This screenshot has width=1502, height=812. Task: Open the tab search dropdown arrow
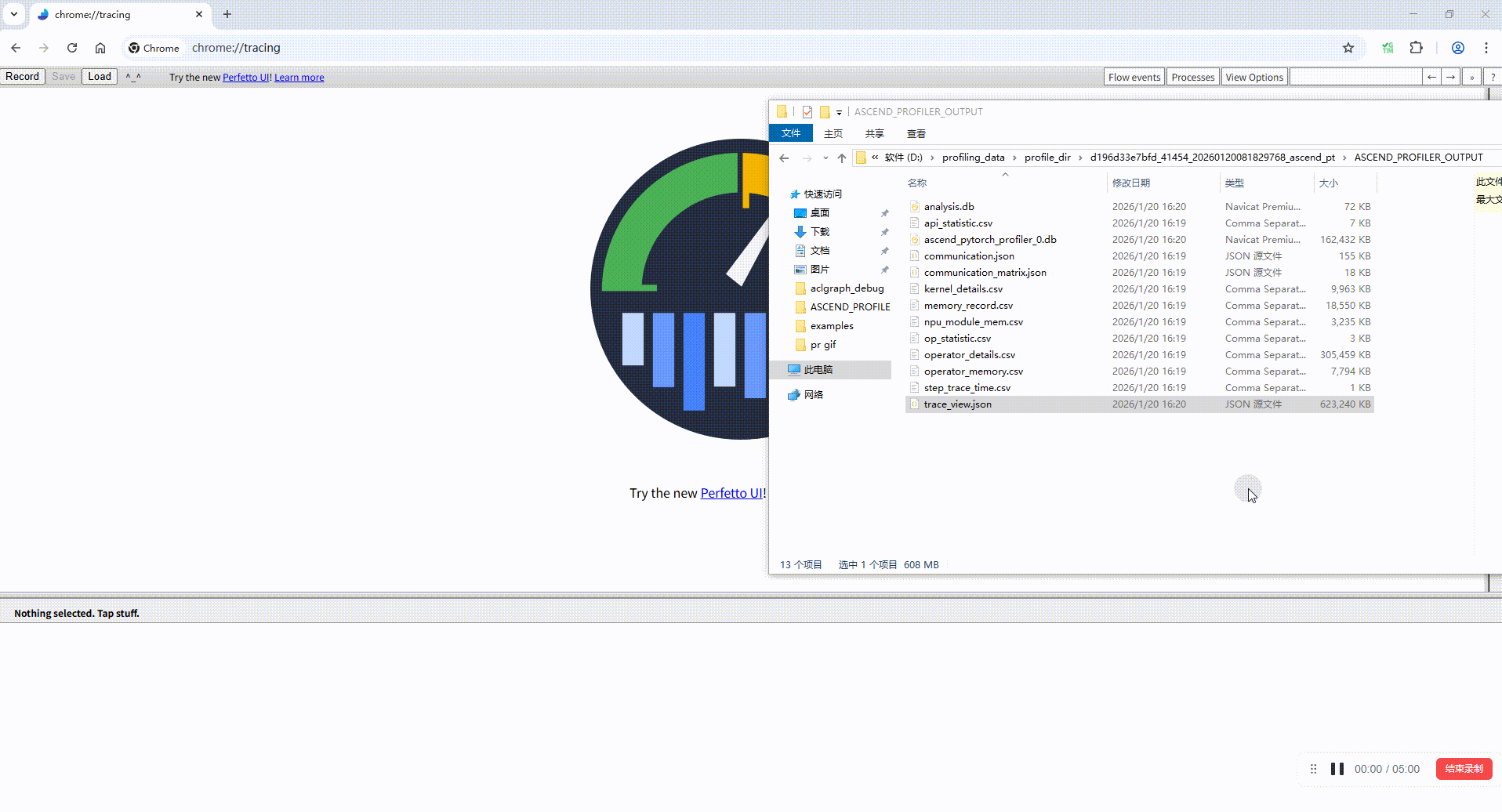(14, 14)
